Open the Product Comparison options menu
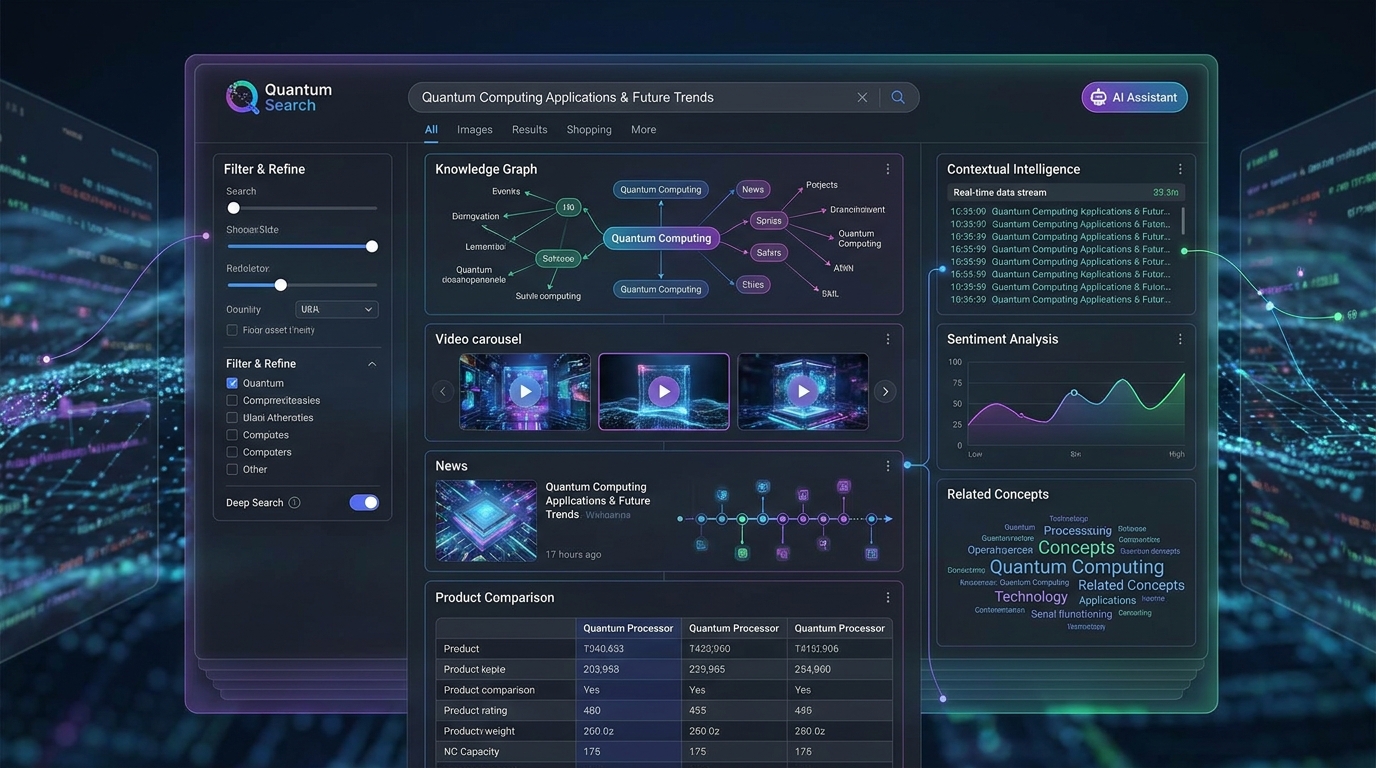The image size is (1376, 768). coord(887,597)
